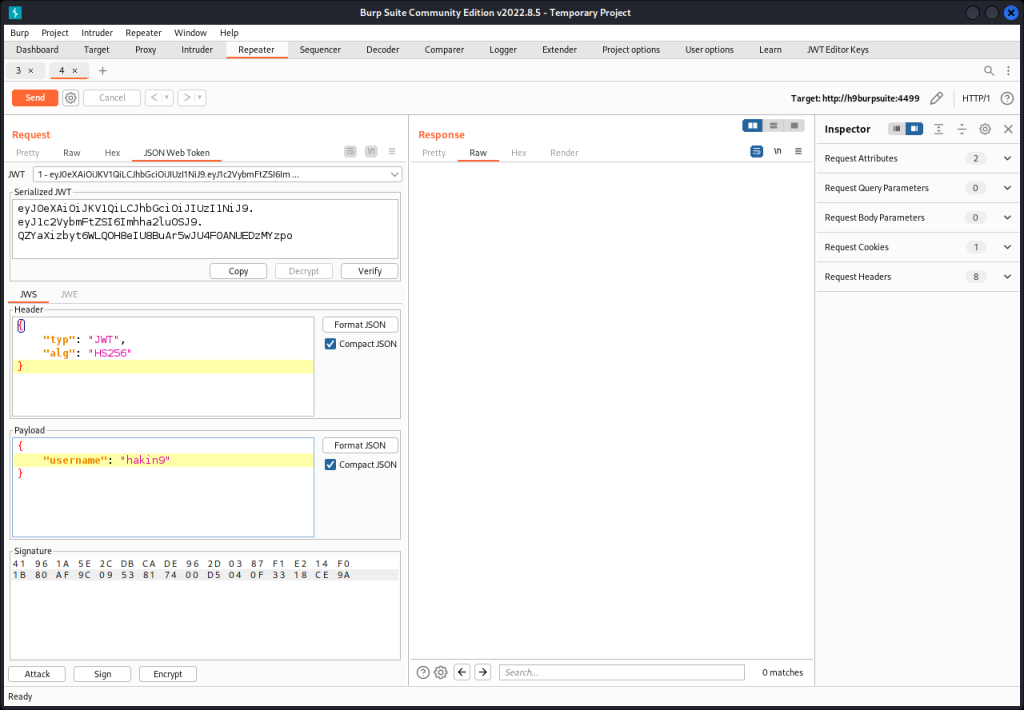The height and width of the screenshot is (710, 1024).
Task: Open the Inspector settings gear
Action: (x=985, y=129)
